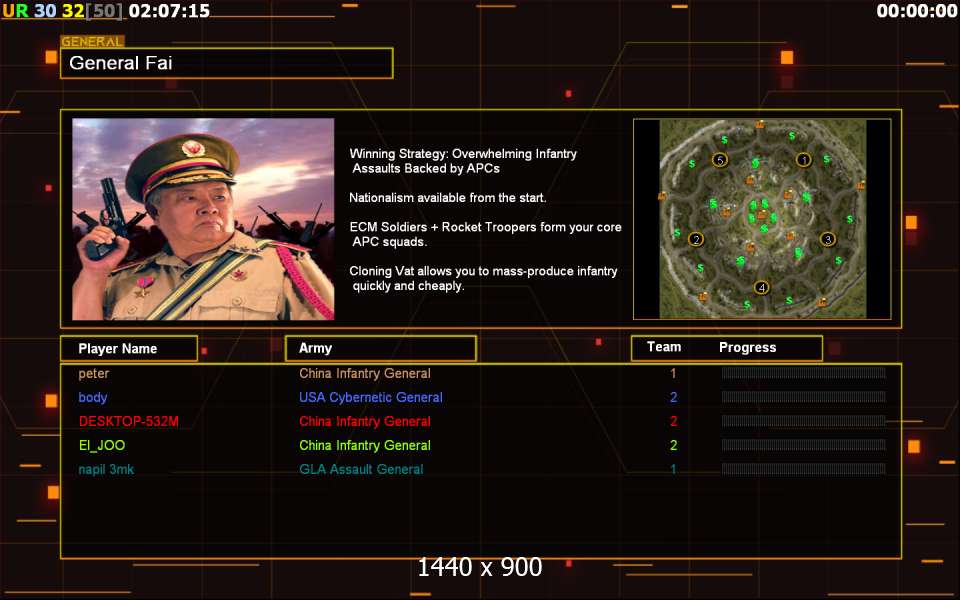Select player name El_JOO
The height and width of the screenshot is (600, 960).
pyautogui.click(x=102, y=445)
